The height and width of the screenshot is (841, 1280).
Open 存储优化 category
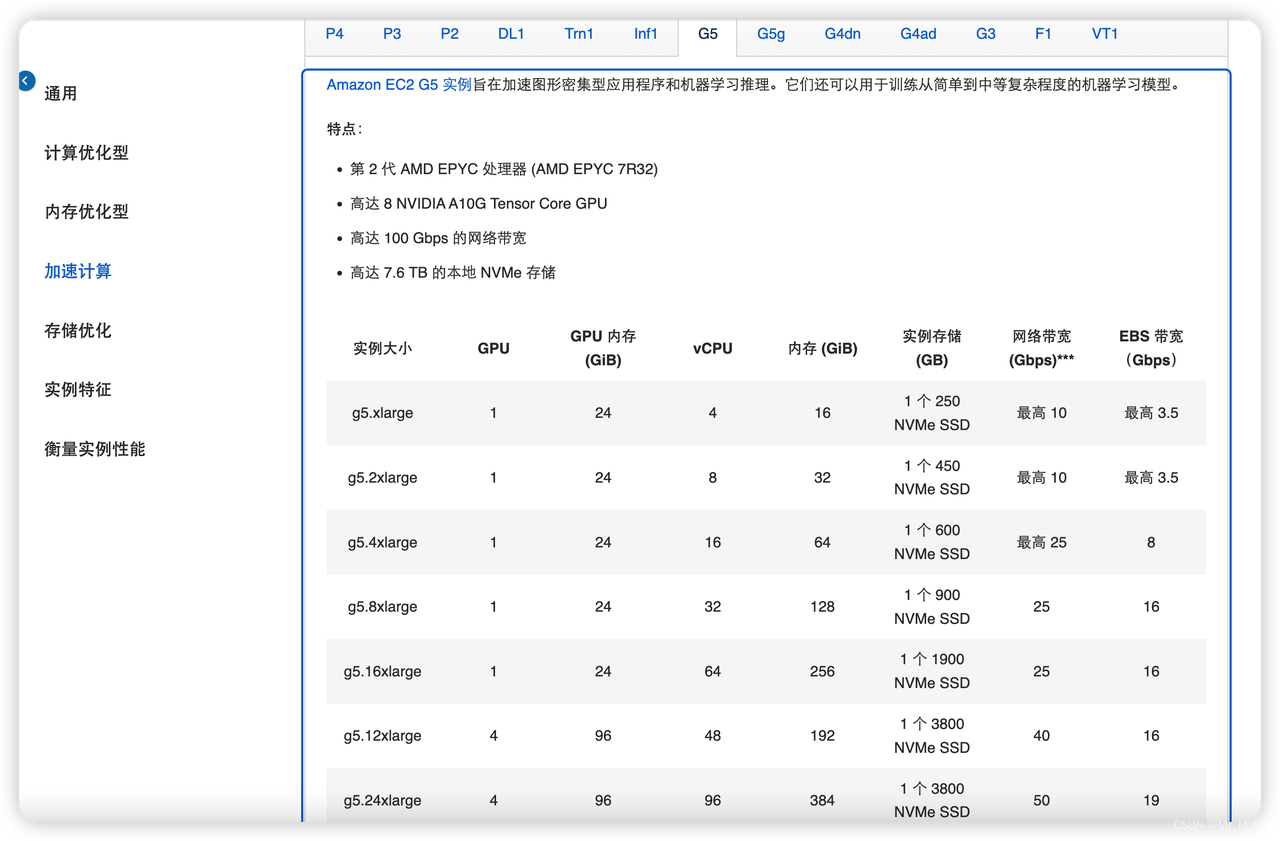click(x=78, y=330)
